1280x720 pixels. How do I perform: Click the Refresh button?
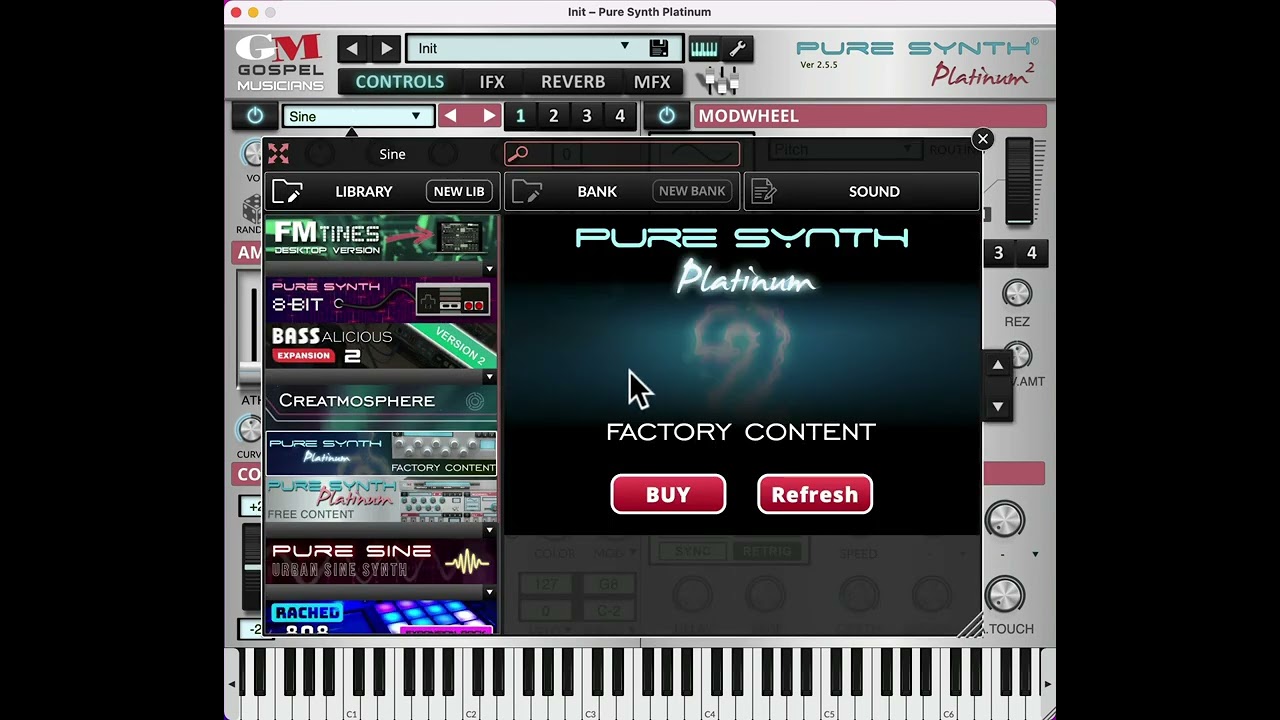815,494
